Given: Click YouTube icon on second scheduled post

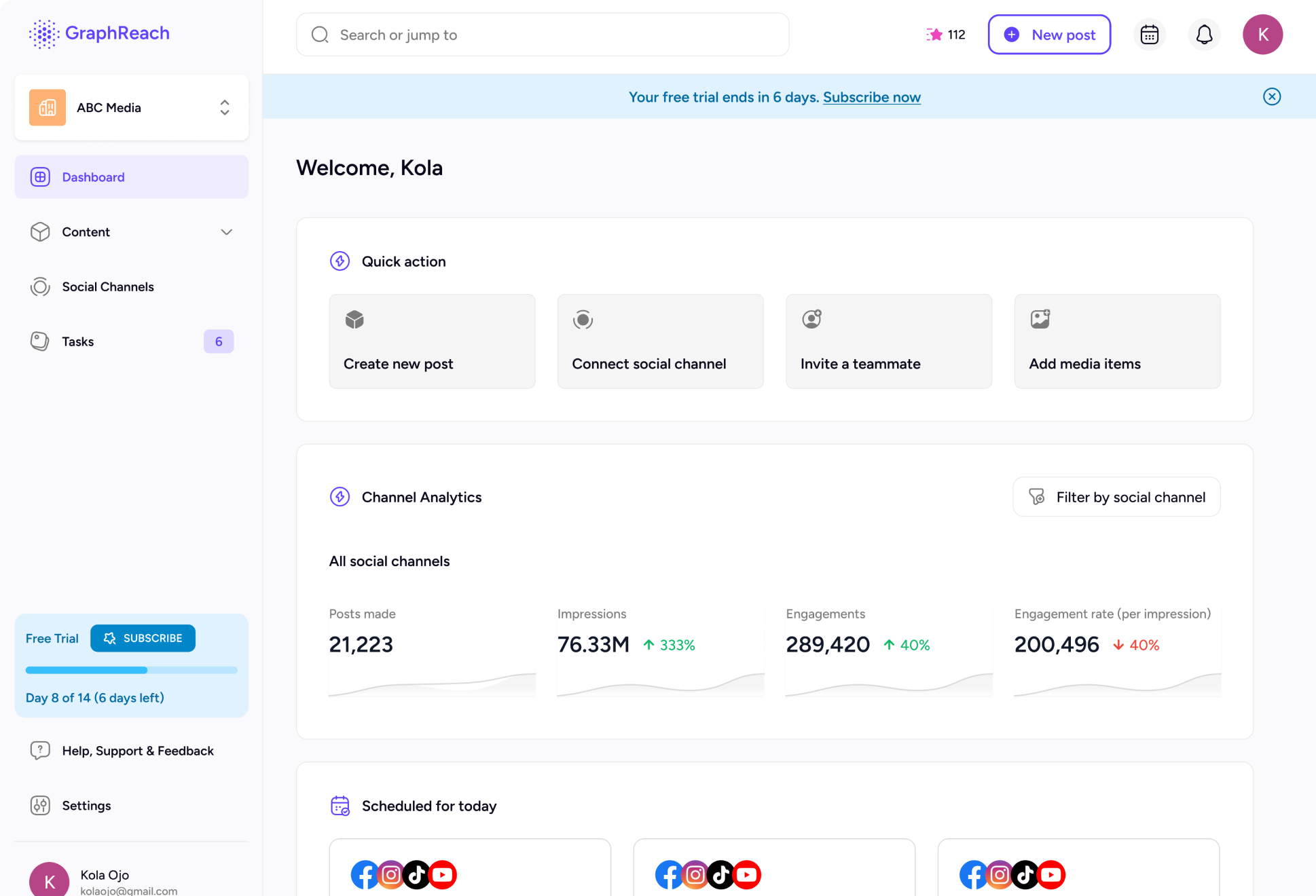Looking at the screenshot, I should click(x=746, y=874).
